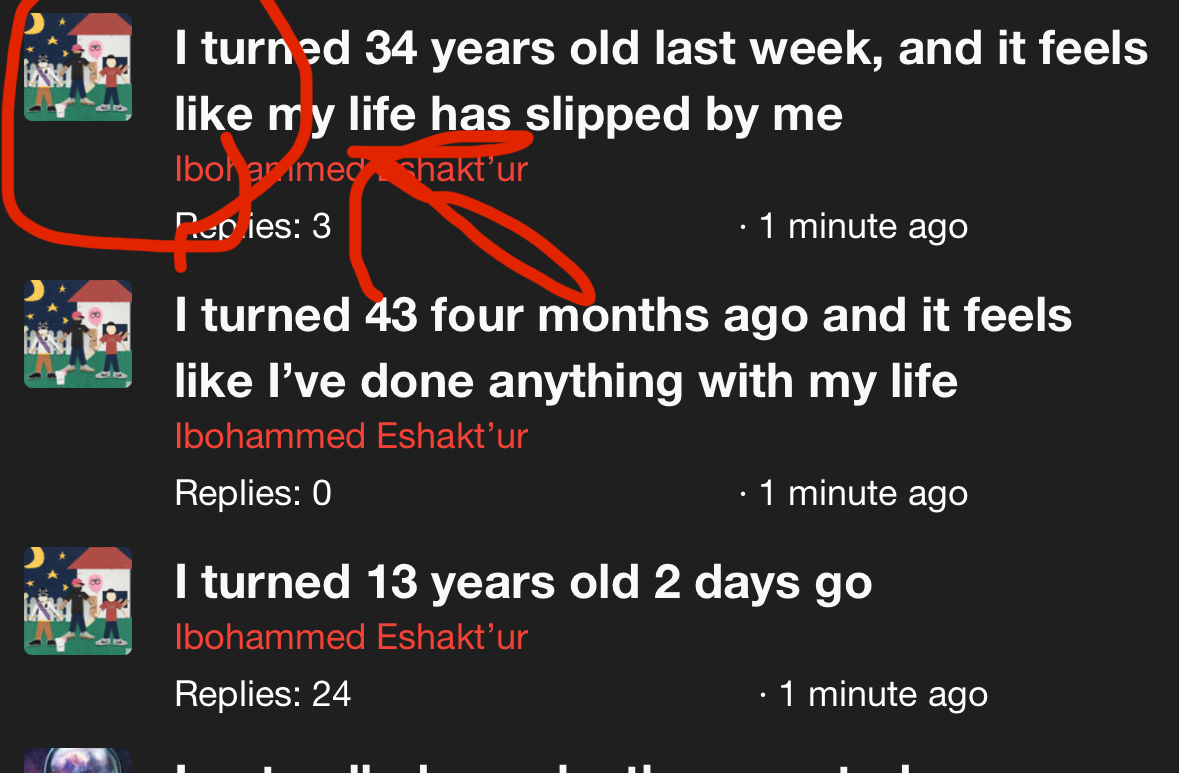Select avatar next to the 13 years old thread
The width and height of the screenshot is (1179, 773).
(78, 601)
